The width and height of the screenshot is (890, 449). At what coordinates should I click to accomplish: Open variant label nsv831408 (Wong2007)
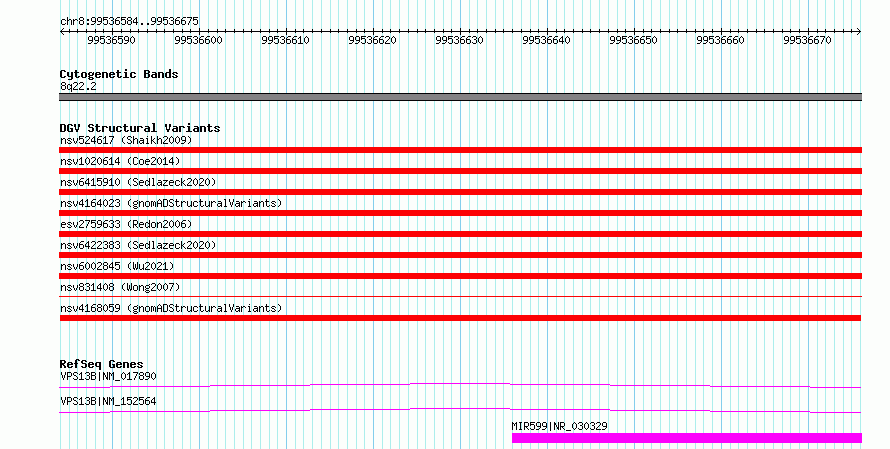pos(120,287)
